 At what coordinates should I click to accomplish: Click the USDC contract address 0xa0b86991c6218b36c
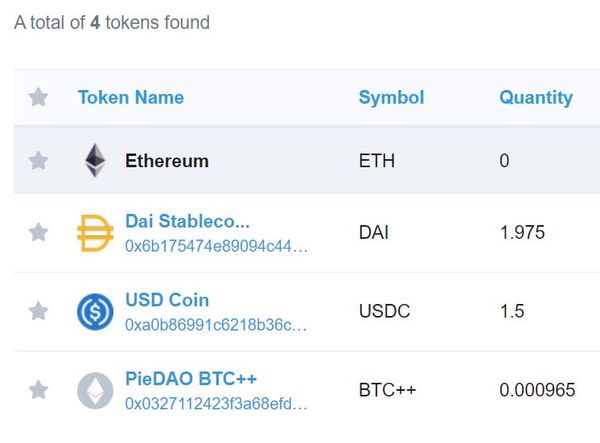pos(216,325)
